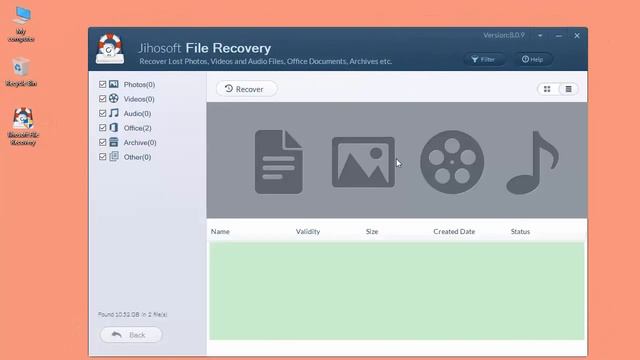Viewport: 640px width, 360px height.
Task: Click the large picture preview icon
Action: (x=363, y=162)
